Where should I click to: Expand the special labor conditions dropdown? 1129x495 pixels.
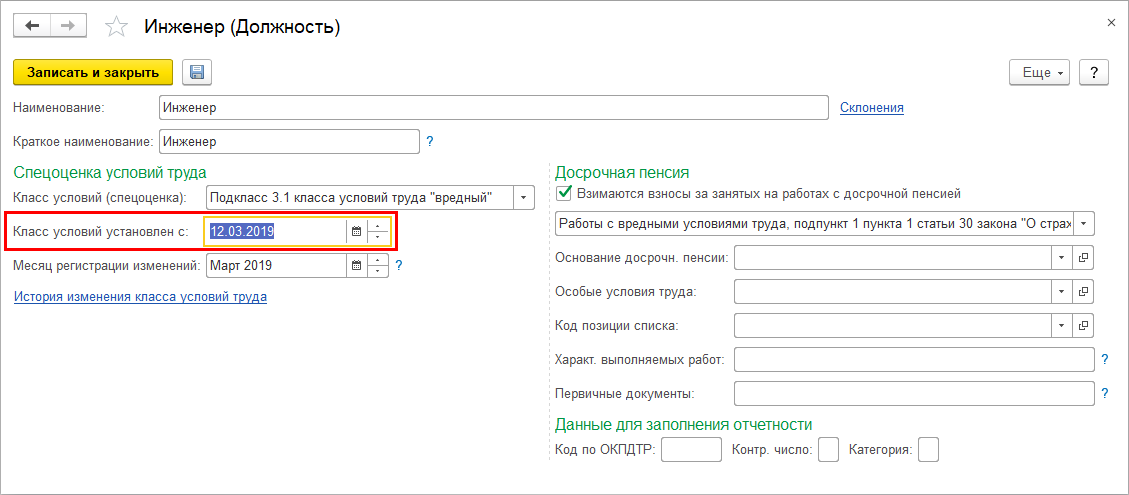coord(1060,292)
